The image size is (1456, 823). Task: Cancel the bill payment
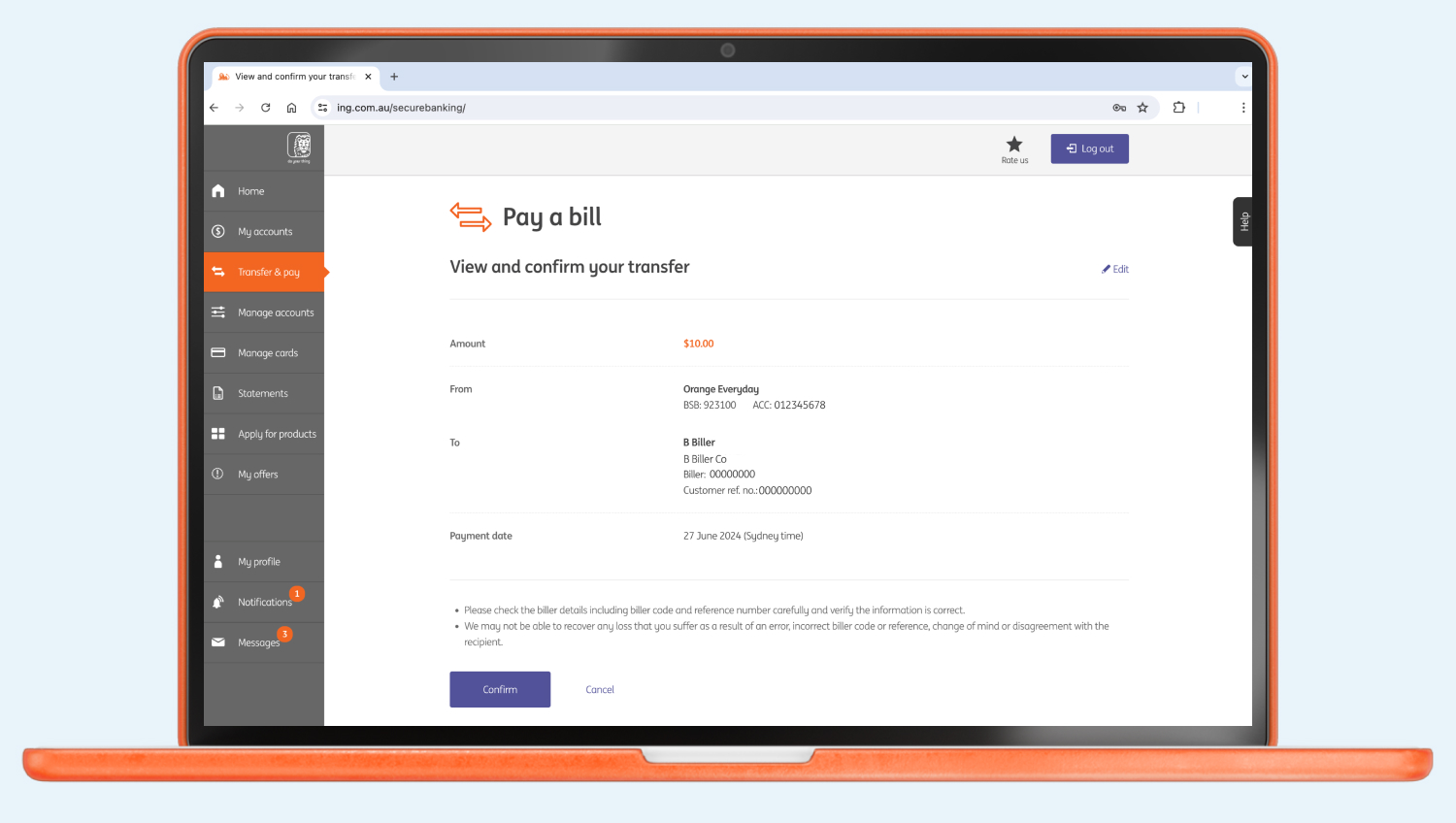[599, 689]
